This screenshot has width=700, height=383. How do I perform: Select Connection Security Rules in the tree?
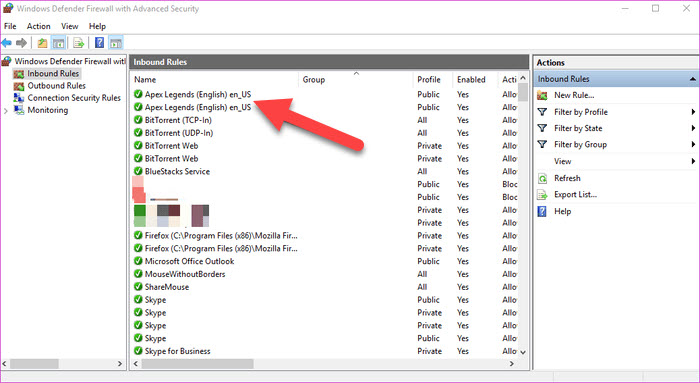pos(74,98)
